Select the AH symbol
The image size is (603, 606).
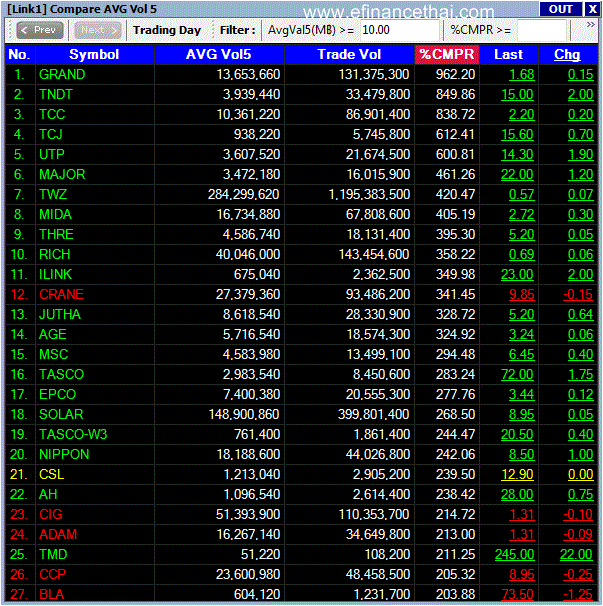tap(48, 495)
